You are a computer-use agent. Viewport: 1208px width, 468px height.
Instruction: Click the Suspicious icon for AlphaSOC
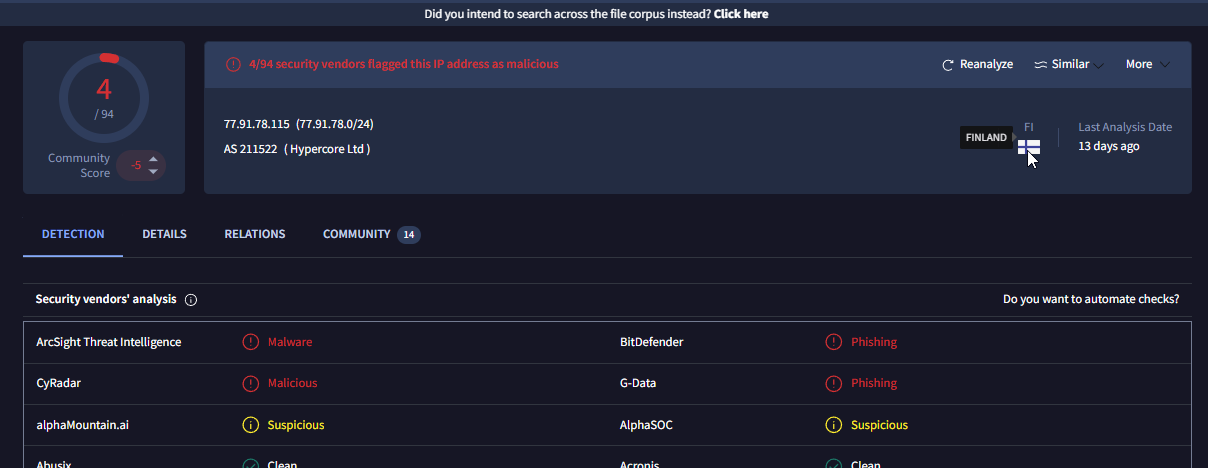(833, 425)
